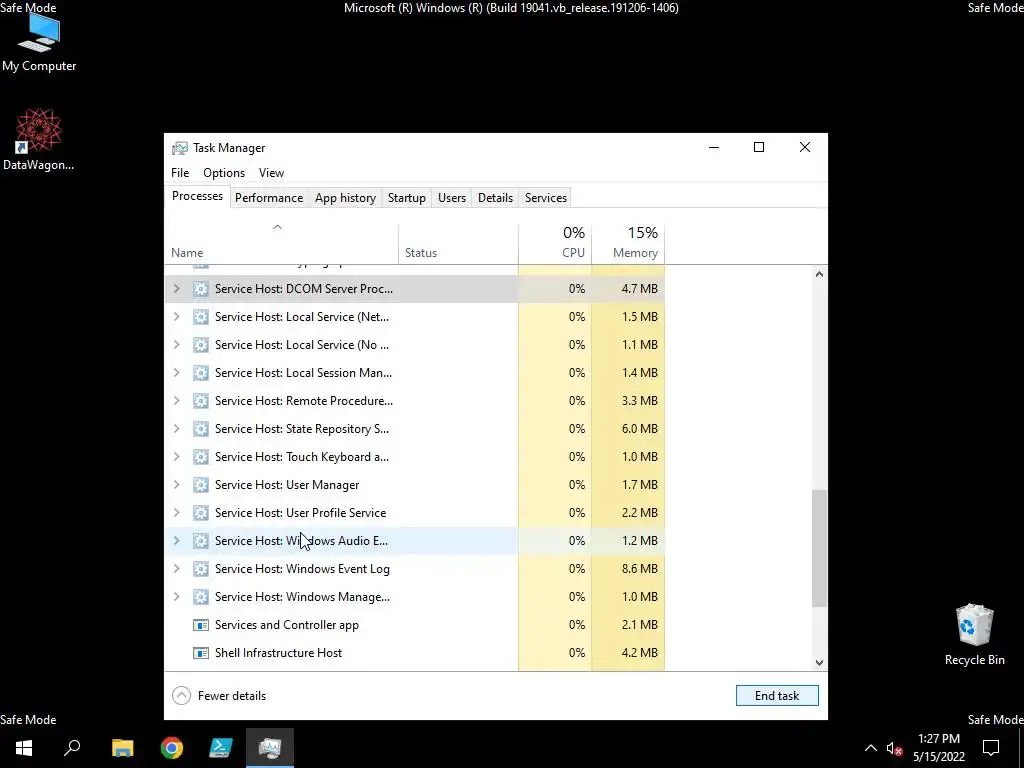This screenshot has height=768, width=1024.
Task: Expand Service Host: Touch Keyboard row
Action: click(x=176, y=457)
